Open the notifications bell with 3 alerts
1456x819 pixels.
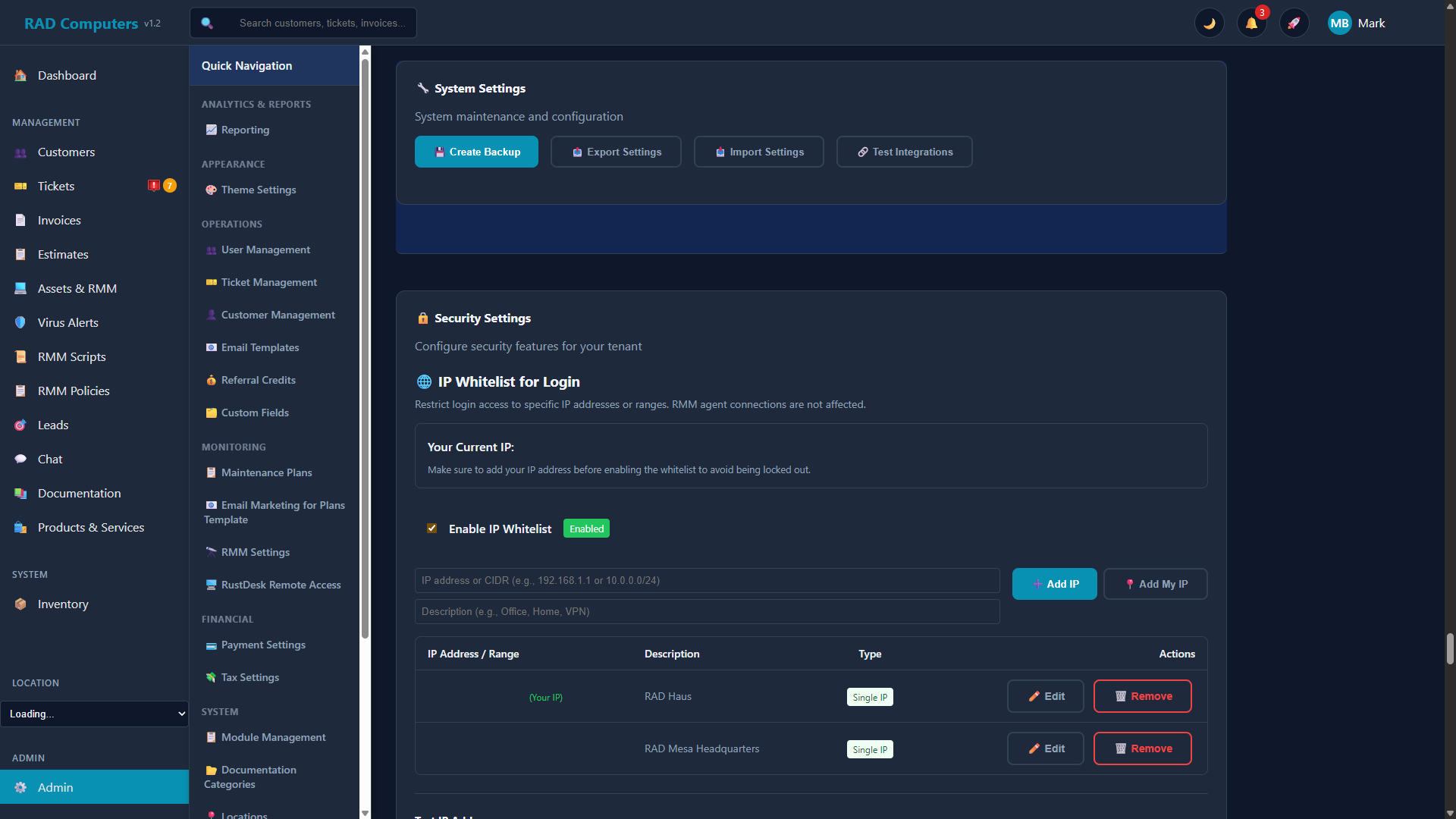1251,23
